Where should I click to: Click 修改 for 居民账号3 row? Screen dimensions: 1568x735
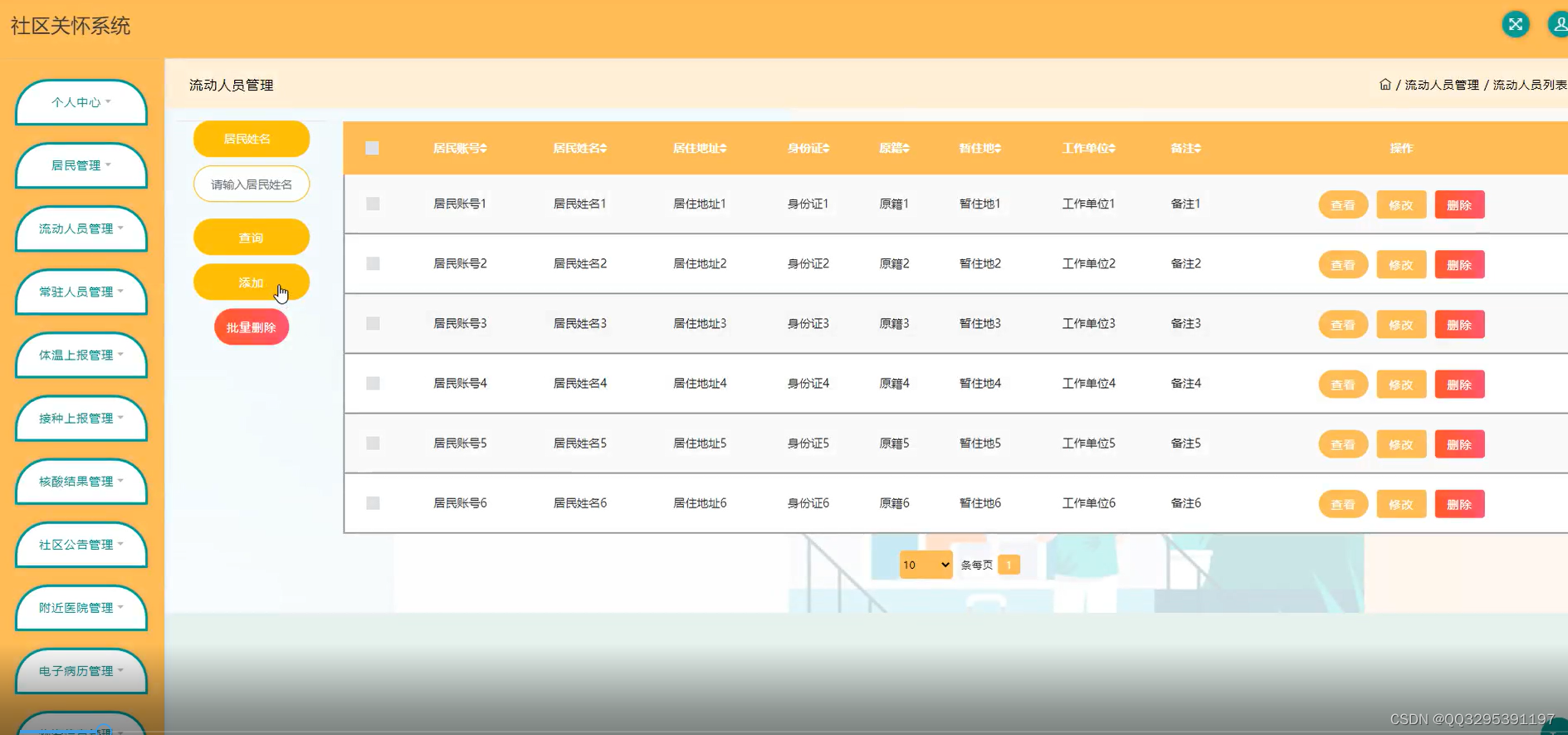click(1401, 325)
